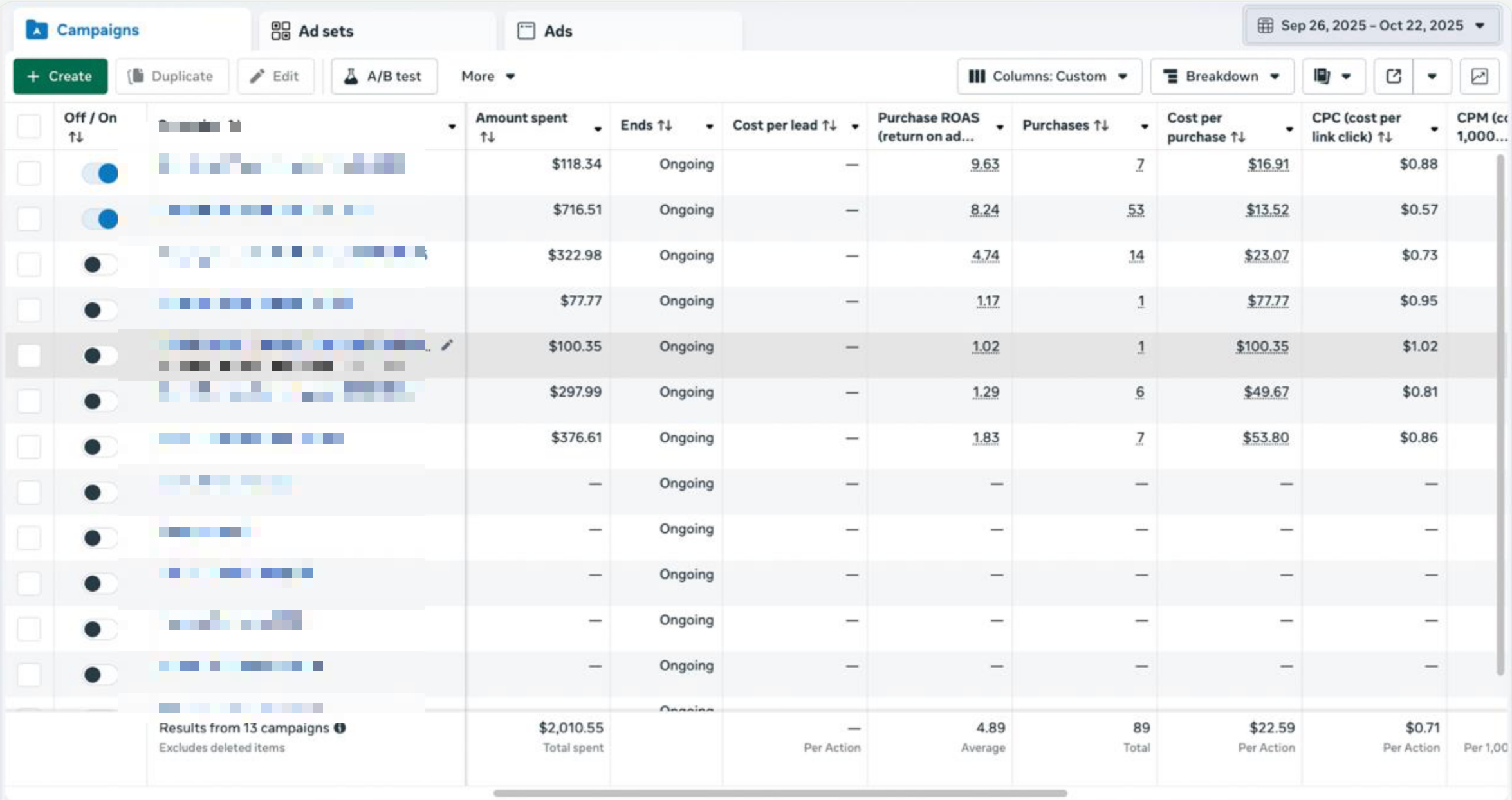Turn on the $376.61 campaign toggle
Viewport: 1512px width, 800px height.
(100, 446)
